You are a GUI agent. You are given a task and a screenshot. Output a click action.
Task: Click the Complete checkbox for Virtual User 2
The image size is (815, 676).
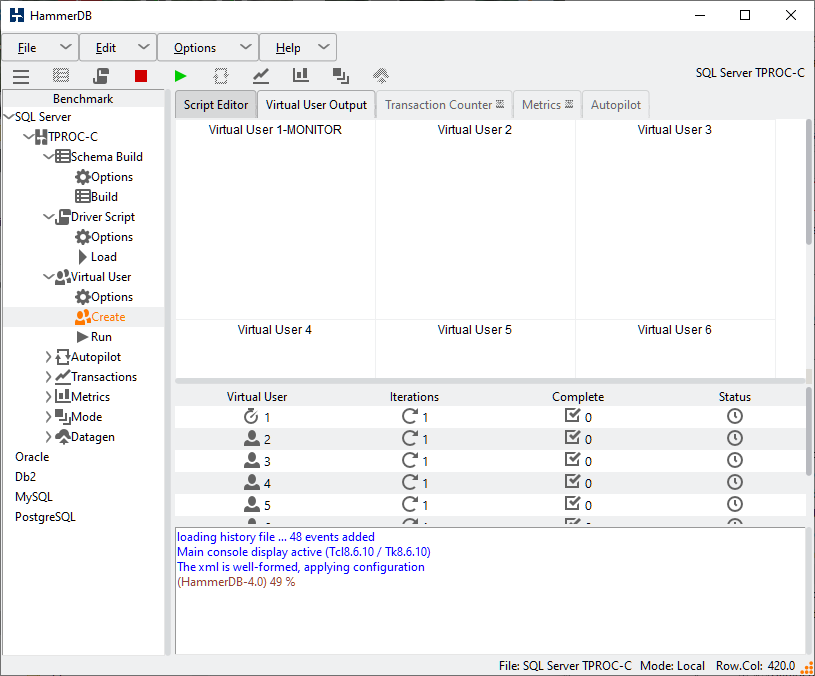pyautogui.click(x=572, y=438)
